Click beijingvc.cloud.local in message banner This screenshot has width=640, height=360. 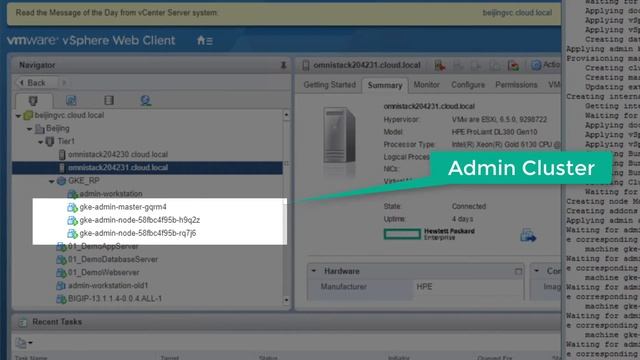(x=517, y=13)
